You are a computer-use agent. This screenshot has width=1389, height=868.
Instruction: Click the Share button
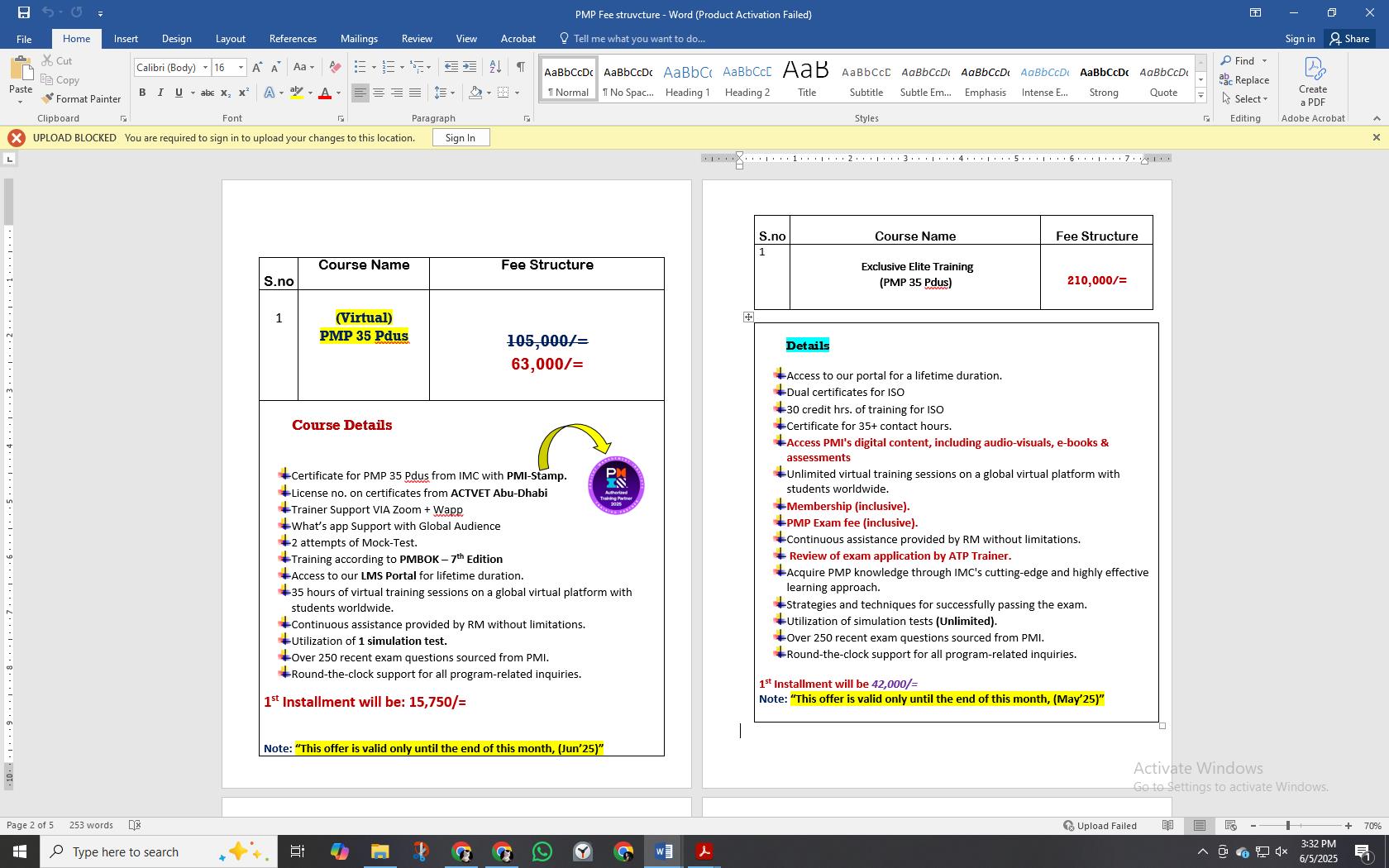click(1349, 38)
